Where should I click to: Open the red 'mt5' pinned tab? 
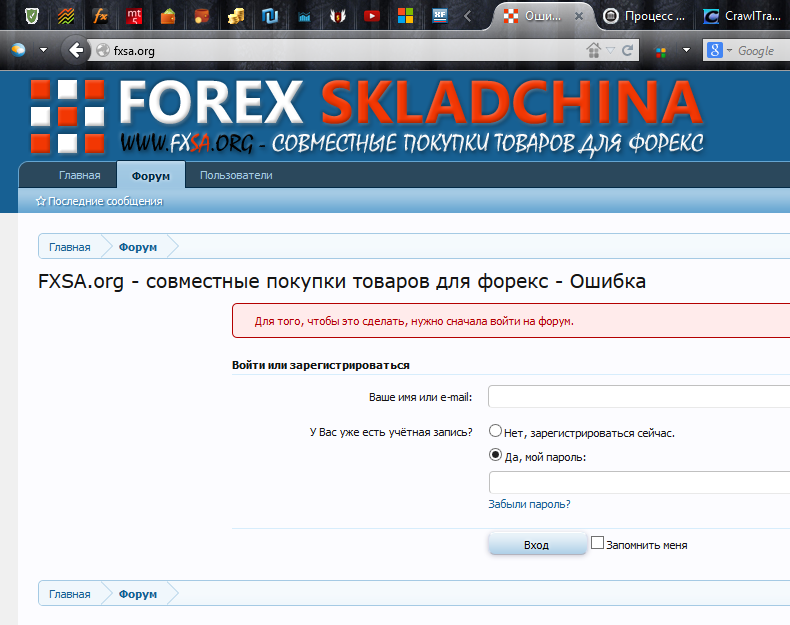click(134, 16)
